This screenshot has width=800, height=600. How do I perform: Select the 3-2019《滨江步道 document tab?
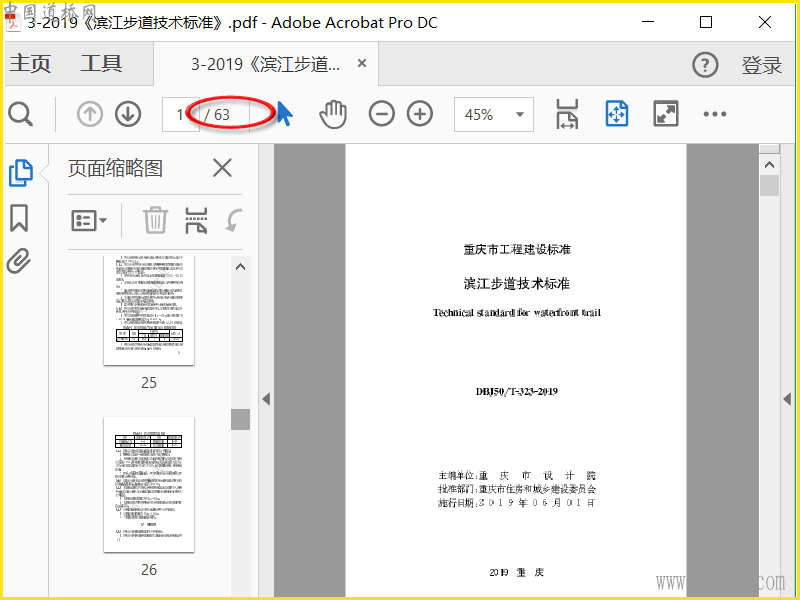point(265,64)
